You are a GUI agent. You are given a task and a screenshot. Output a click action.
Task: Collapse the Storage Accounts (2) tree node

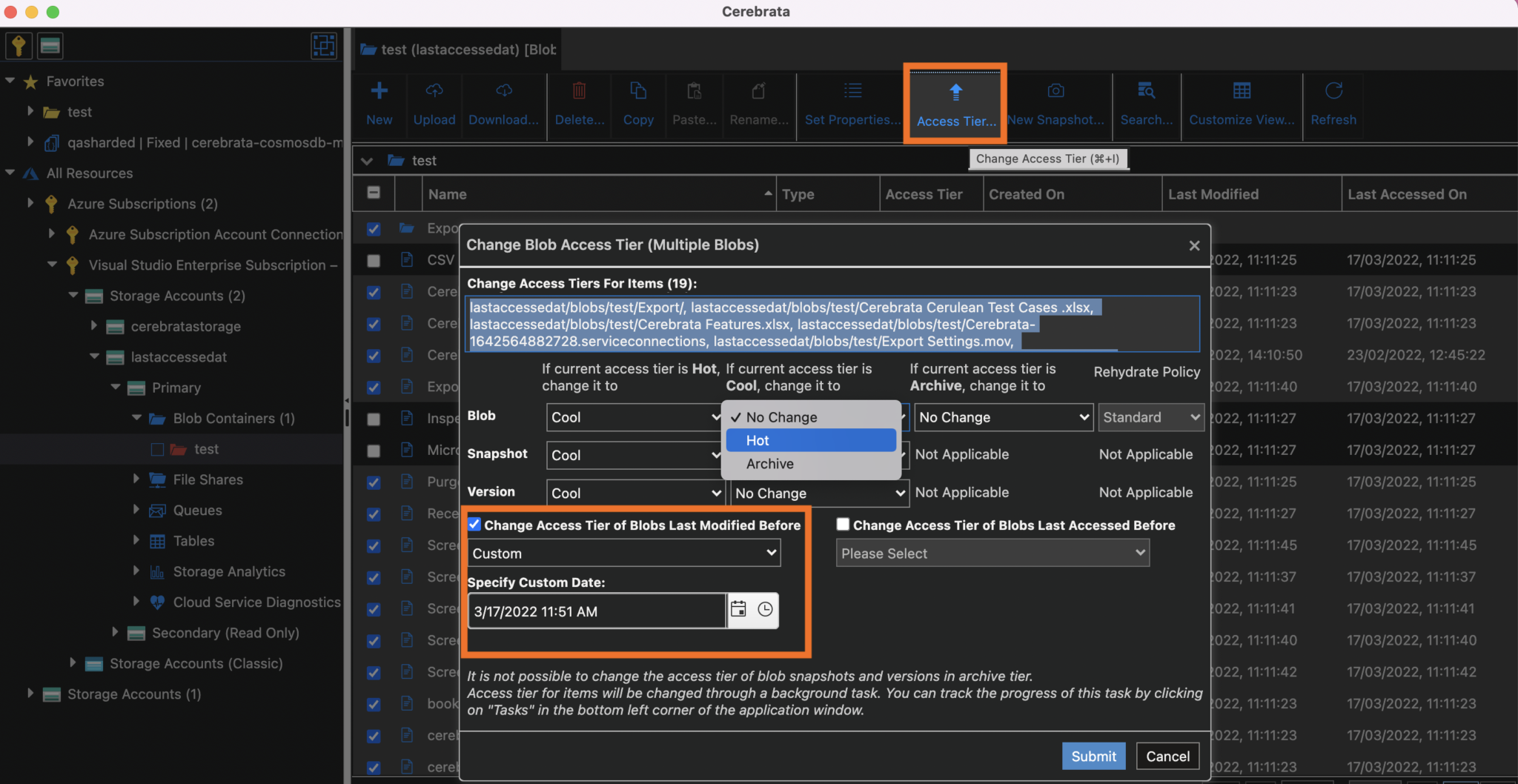coord(73,296)
